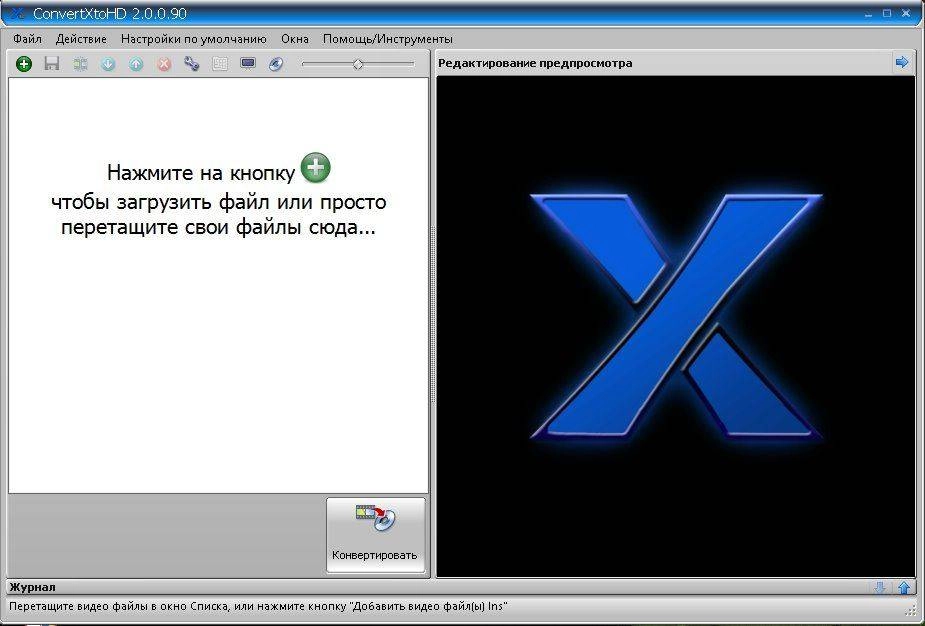Open settings via the wrench icon
This screenshot has height=626, width=925.
pos(192,64)
